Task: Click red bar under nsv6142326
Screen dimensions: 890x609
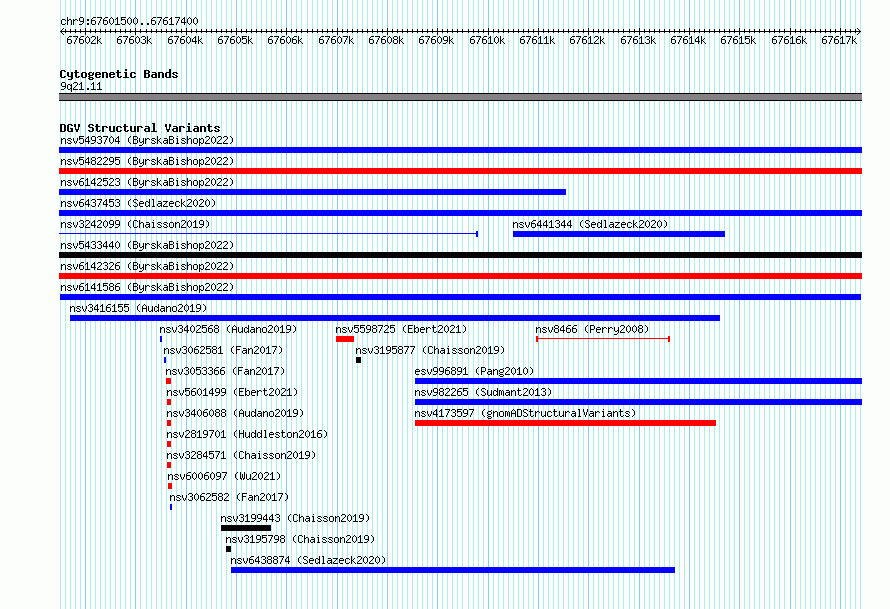Action: [460, 276]
